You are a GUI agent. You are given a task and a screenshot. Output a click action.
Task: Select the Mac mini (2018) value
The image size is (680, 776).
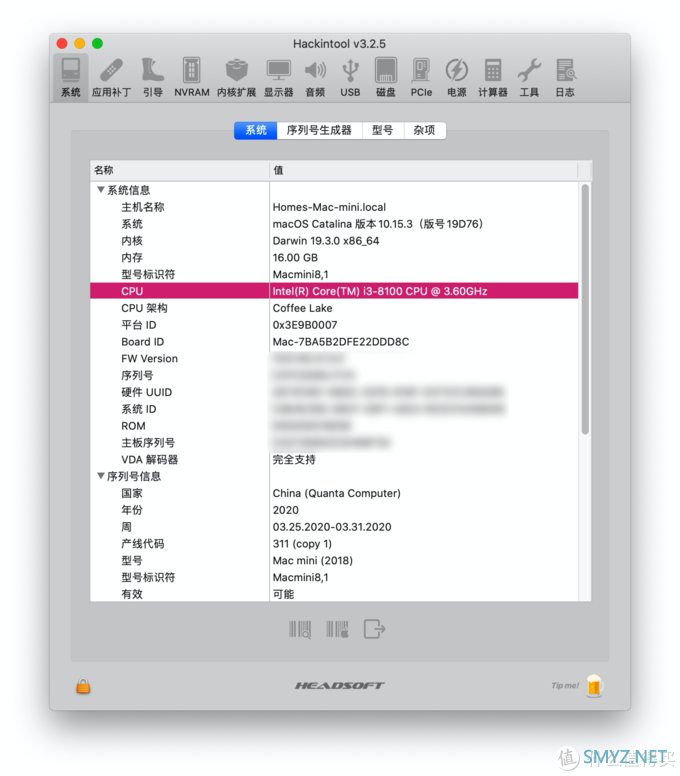pos(313,560)
